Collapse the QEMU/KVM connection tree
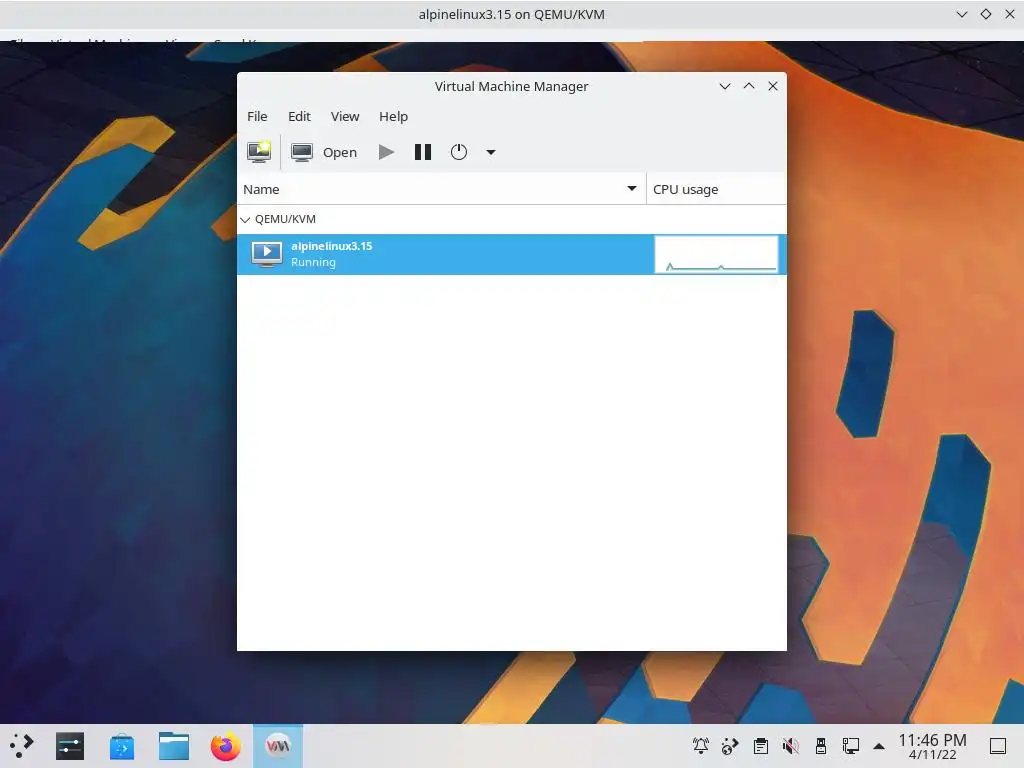Screen dimensions: 1024x768 tap(245, 219)
